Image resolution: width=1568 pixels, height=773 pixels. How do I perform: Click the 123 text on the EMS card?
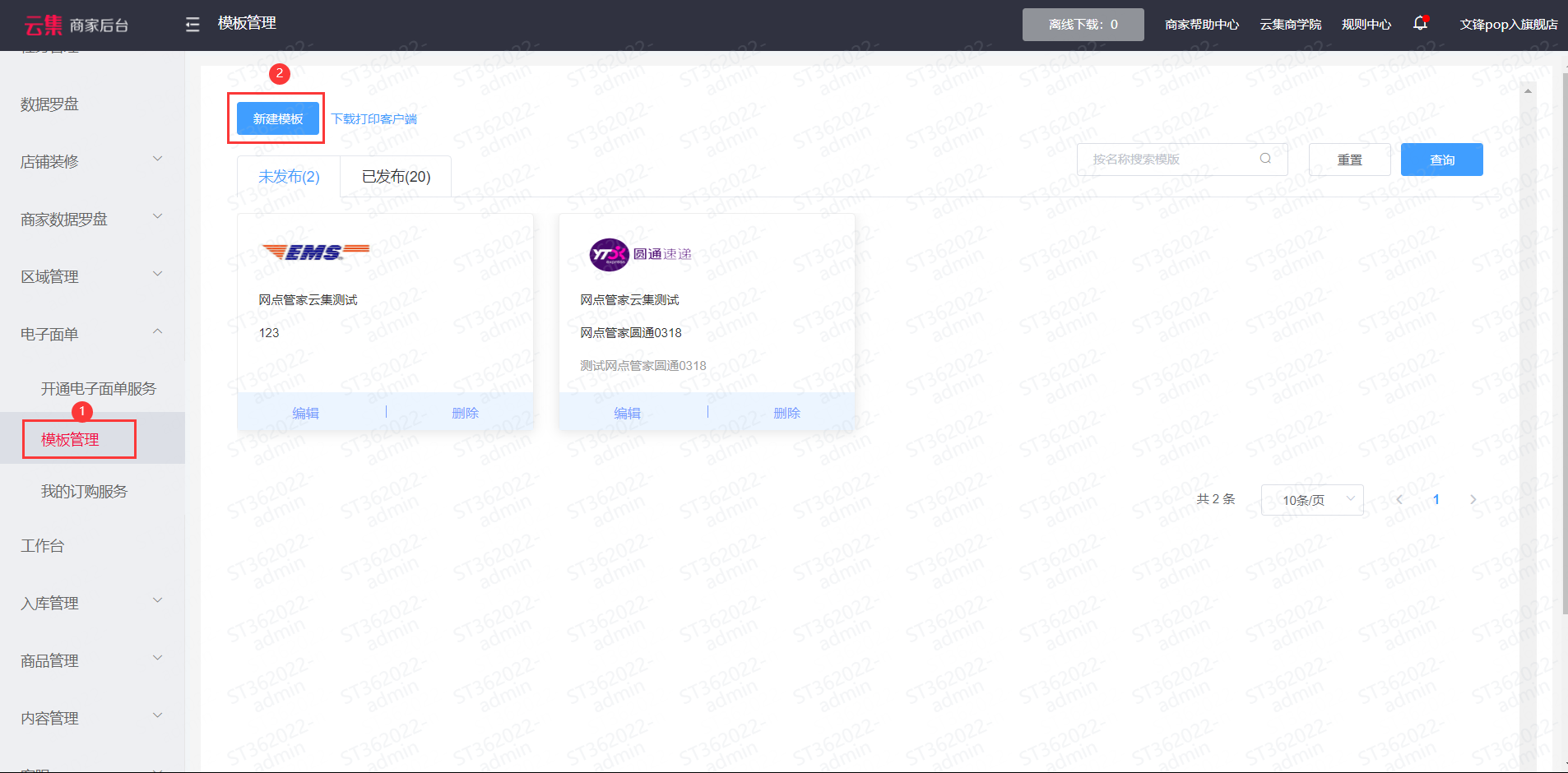269,333
